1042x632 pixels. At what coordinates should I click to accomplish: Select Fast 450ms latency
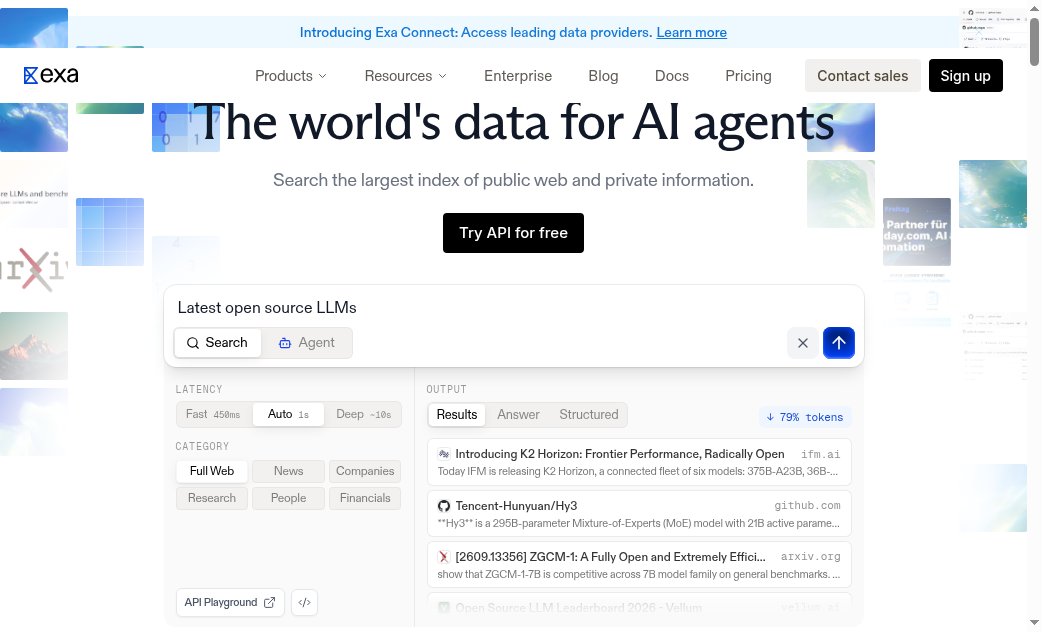point(214,415)
